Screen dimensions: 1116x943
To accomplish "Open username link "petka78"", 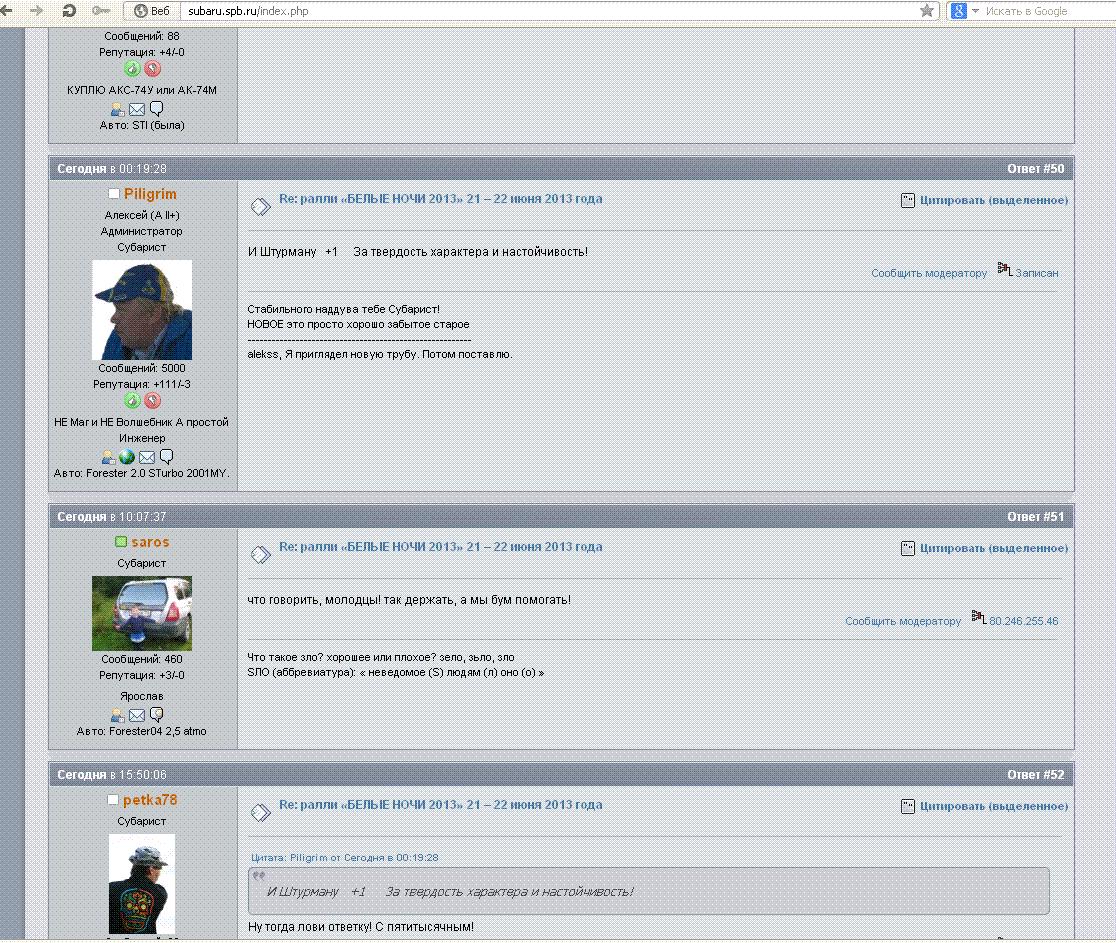I will [x=150, y=800].
